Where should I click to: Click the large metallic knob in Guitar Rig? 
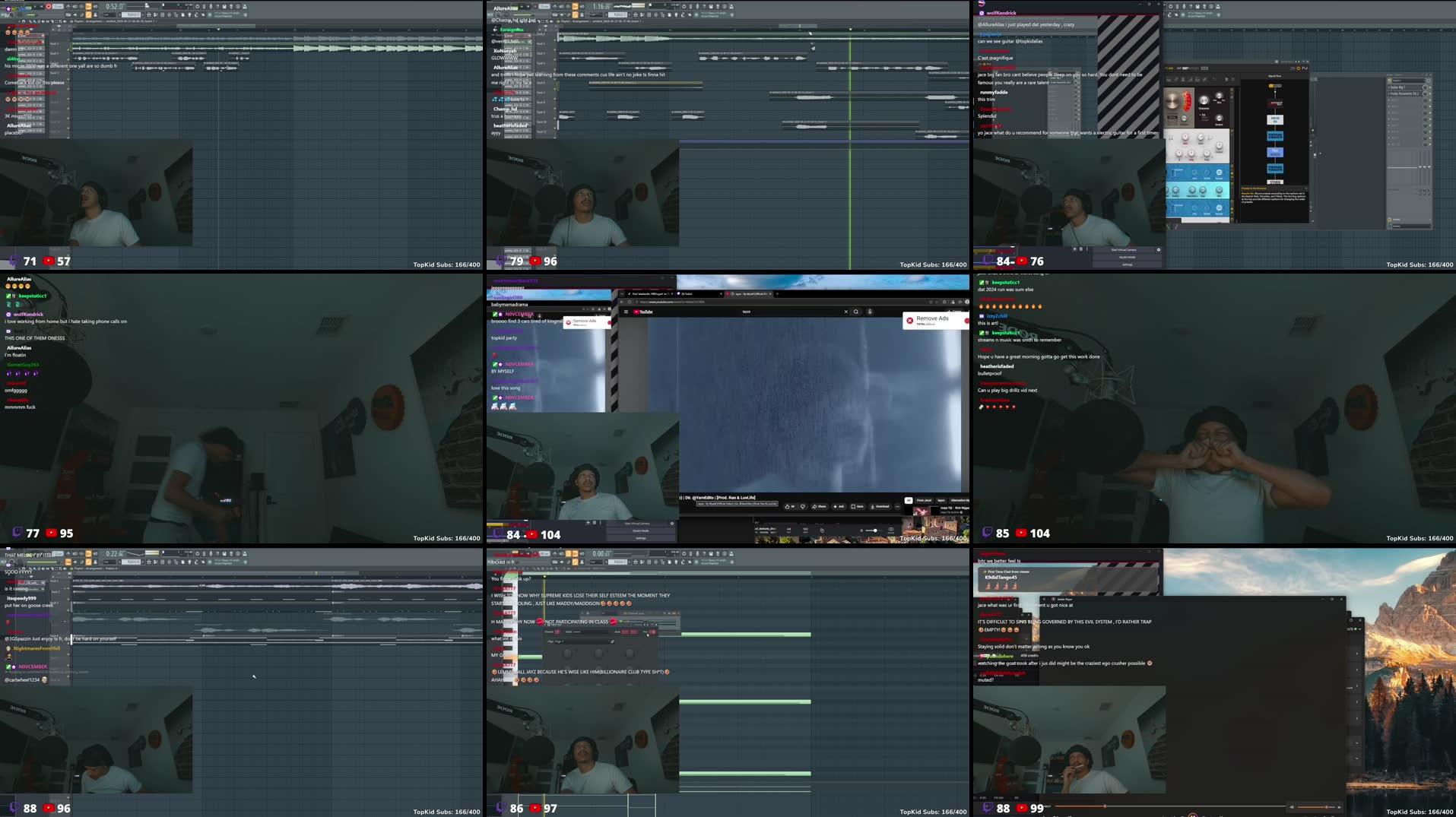pyautogui.click(x=1172, y=100)
